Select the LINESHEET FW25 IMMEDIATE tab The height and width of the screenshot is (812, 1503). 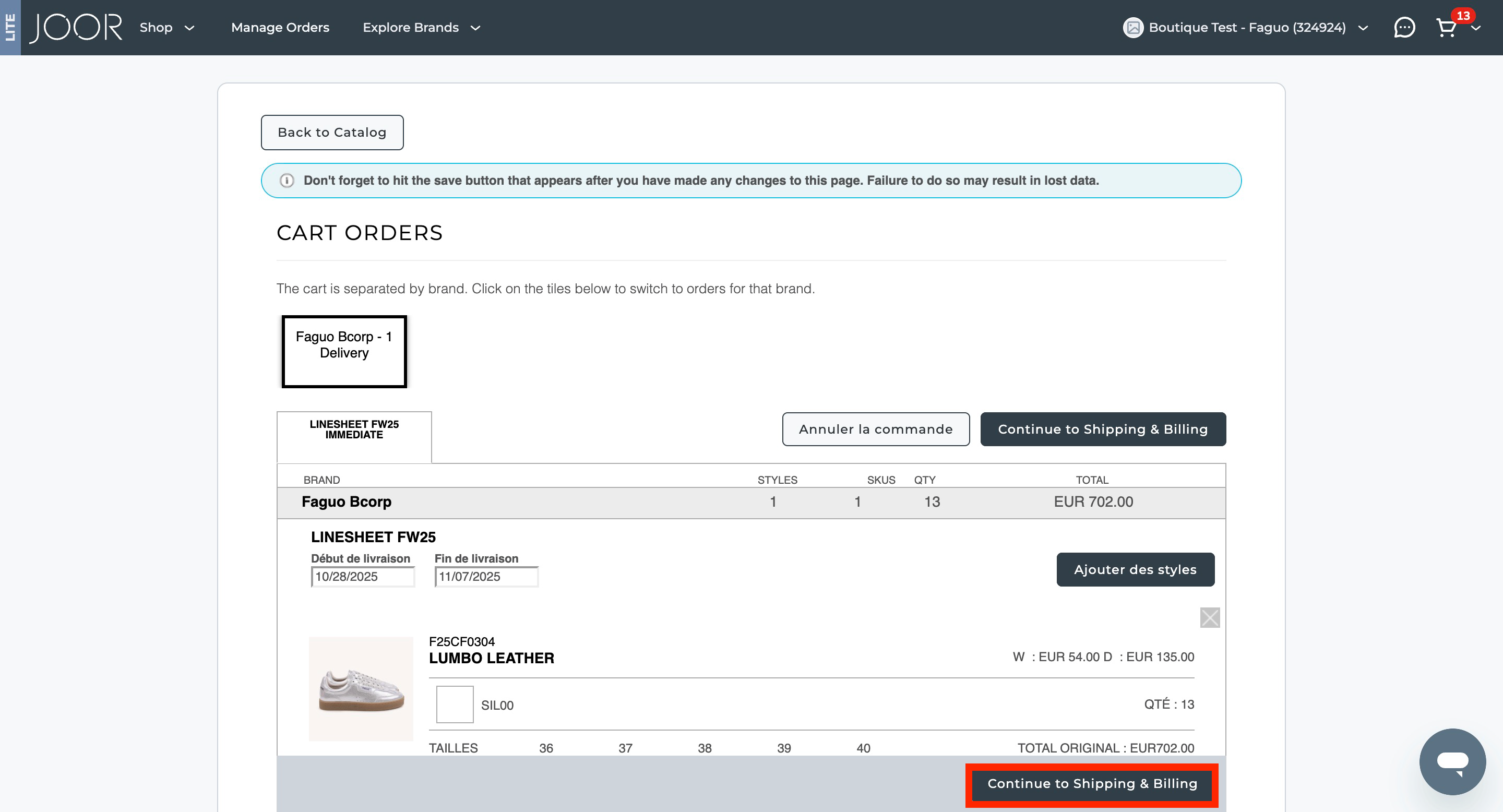tap(354, 437)
